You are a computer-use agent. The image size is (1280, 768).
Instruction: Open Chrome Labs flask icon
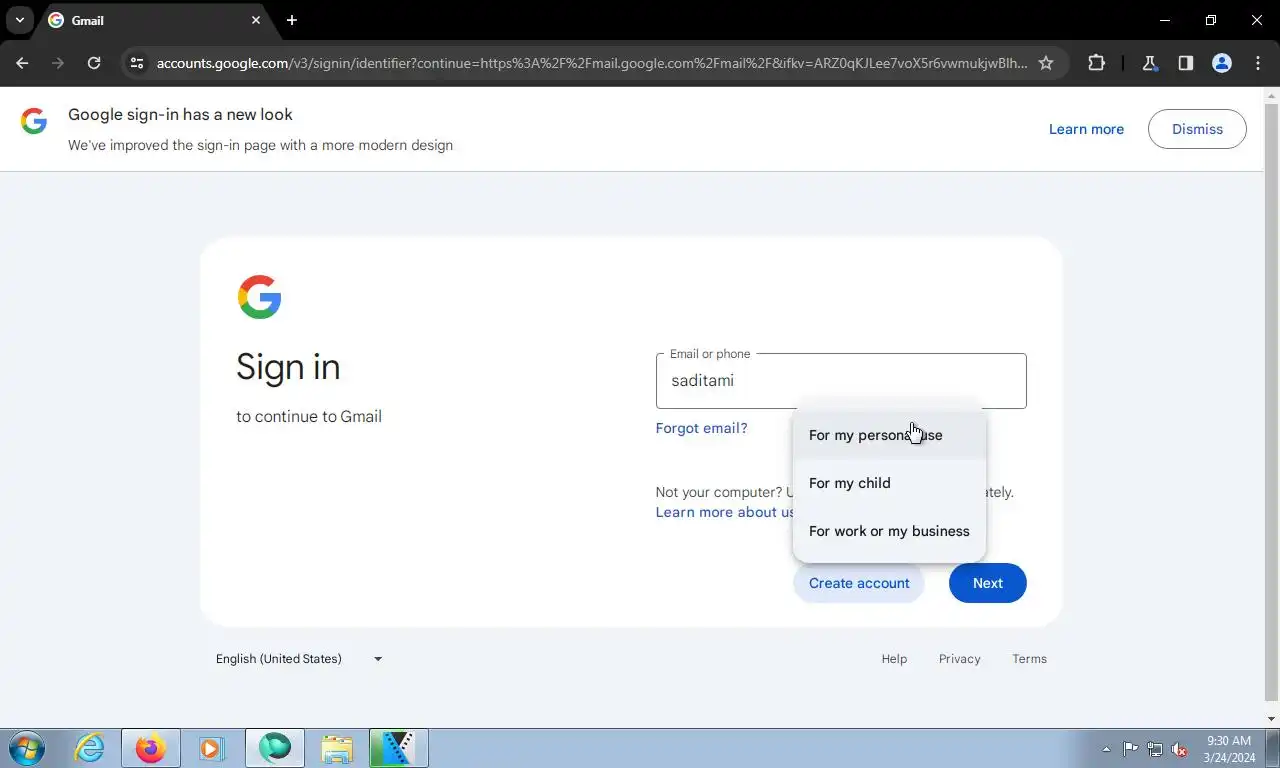(1150, 63)
